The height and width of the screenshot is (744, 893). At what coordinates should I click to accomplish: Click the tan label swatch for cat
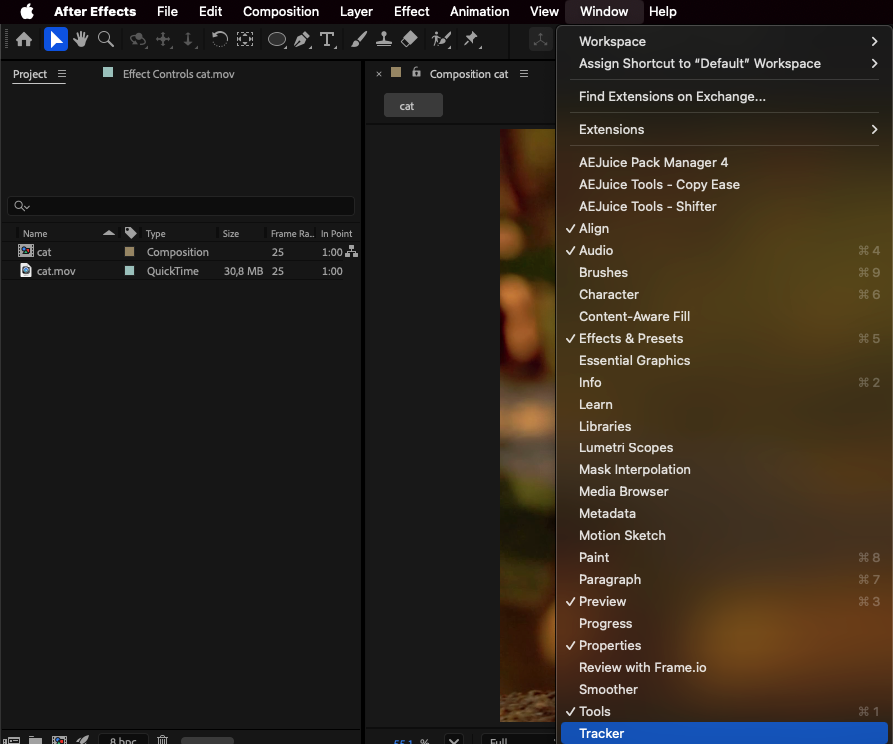(129, 251)
